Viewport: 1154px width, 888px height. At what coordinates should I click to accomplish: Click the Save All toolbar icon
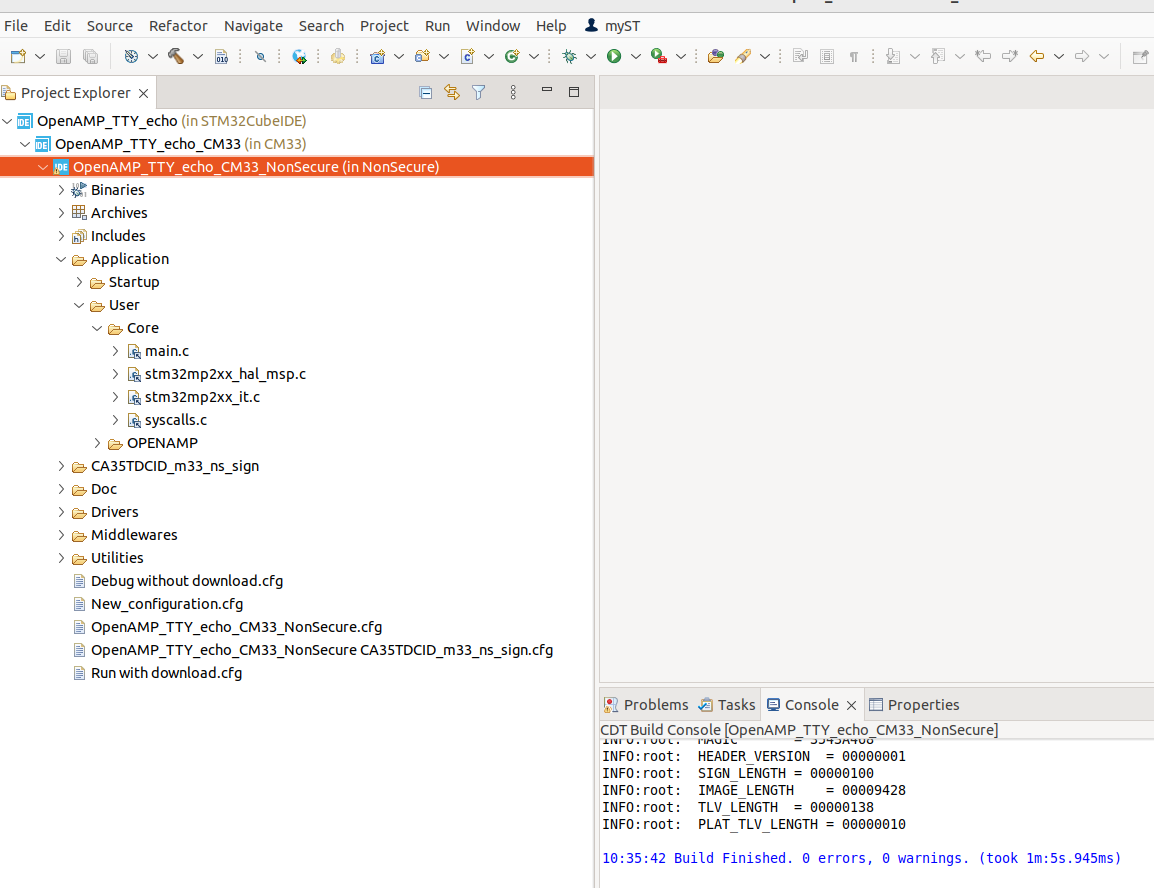tap(91, 56)
